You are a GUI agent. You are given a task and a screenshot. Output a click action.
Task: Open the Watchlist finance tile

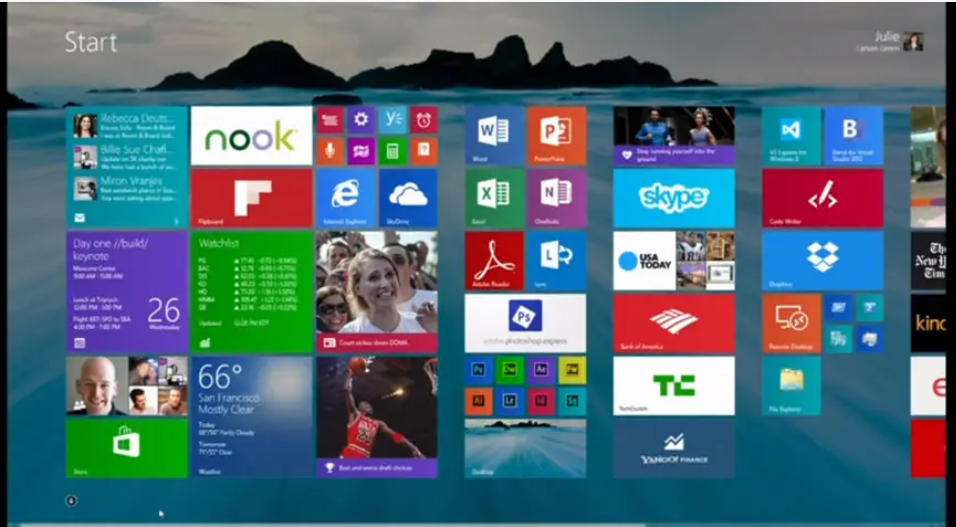(x=251, y=292)
